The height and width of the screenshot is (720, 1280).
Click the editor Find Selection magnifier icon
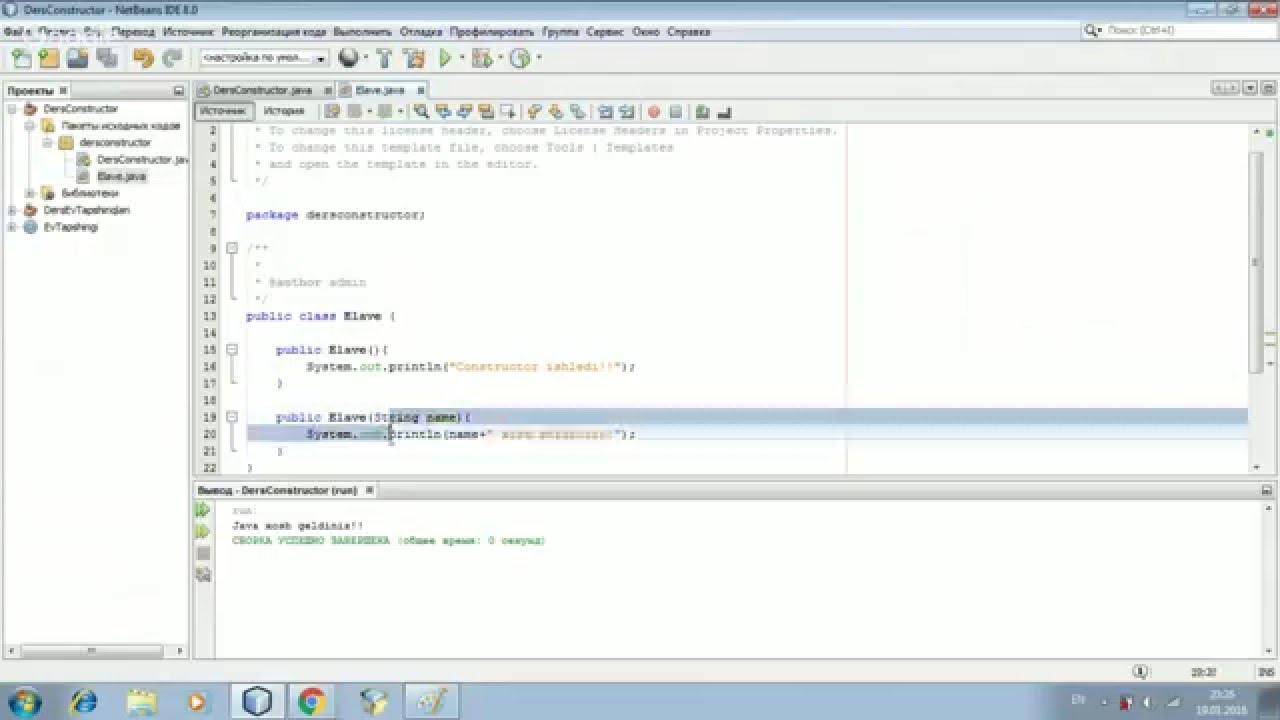click(421, 111)
